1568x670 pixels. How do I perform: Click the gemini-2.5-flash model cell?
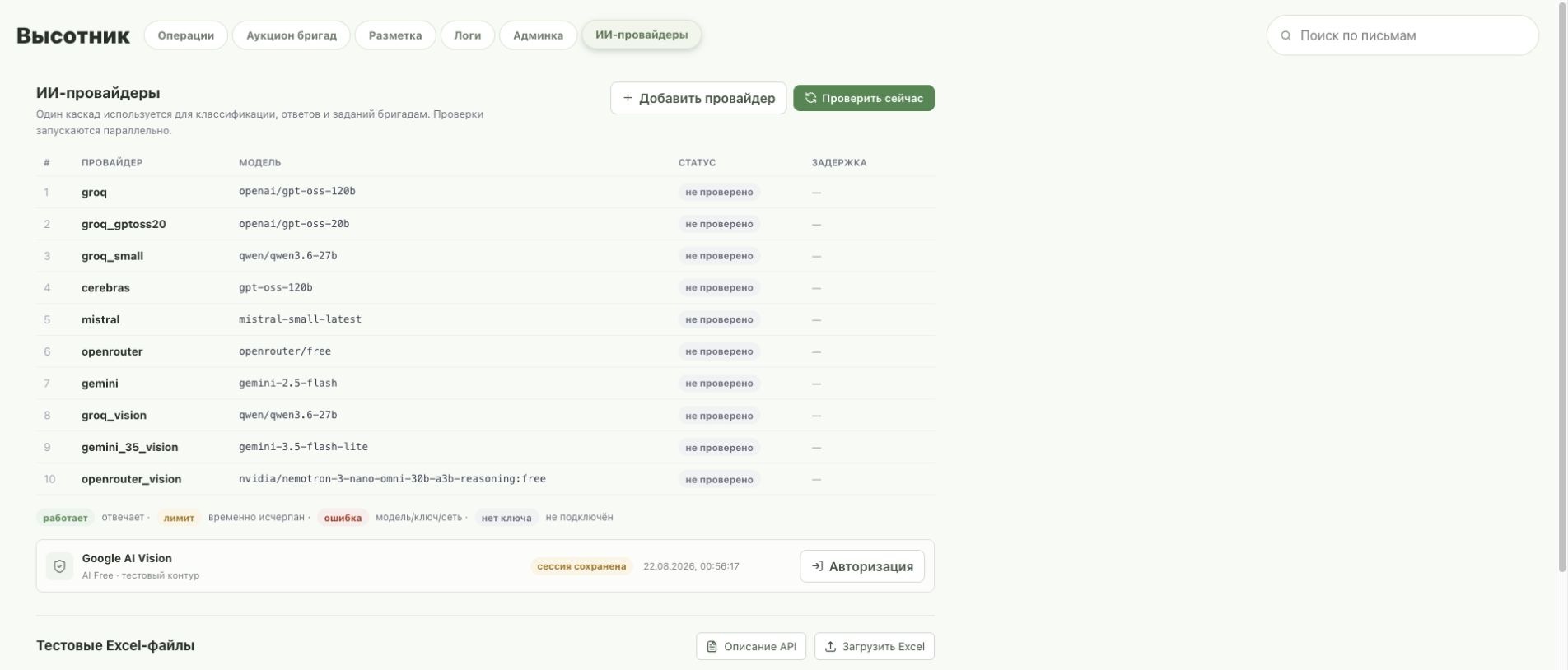coord(287,383)
